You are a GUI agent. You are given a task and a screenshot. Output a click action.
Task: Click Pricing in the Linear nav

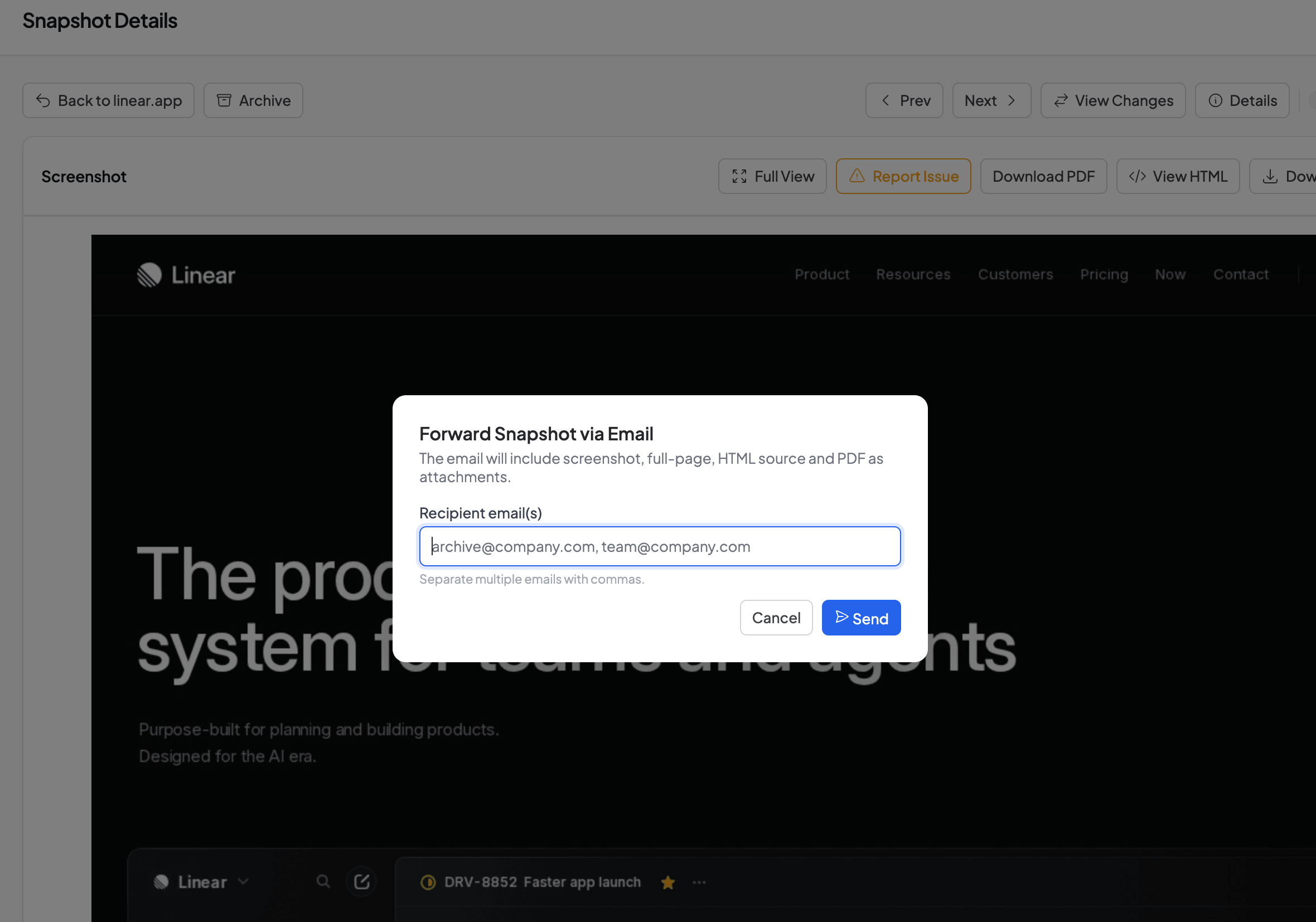[x=1104, y=274]
